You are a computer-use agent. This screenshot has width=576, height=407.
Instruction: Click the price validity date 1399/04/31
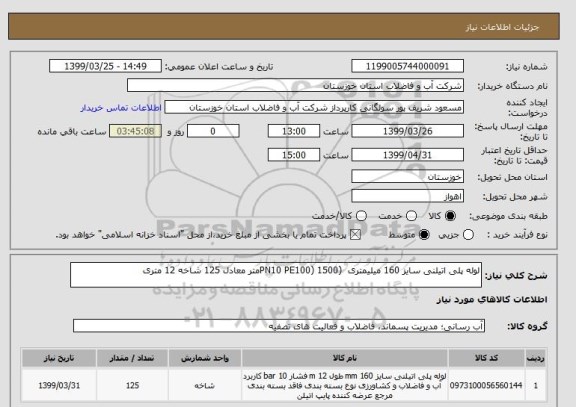407,155
